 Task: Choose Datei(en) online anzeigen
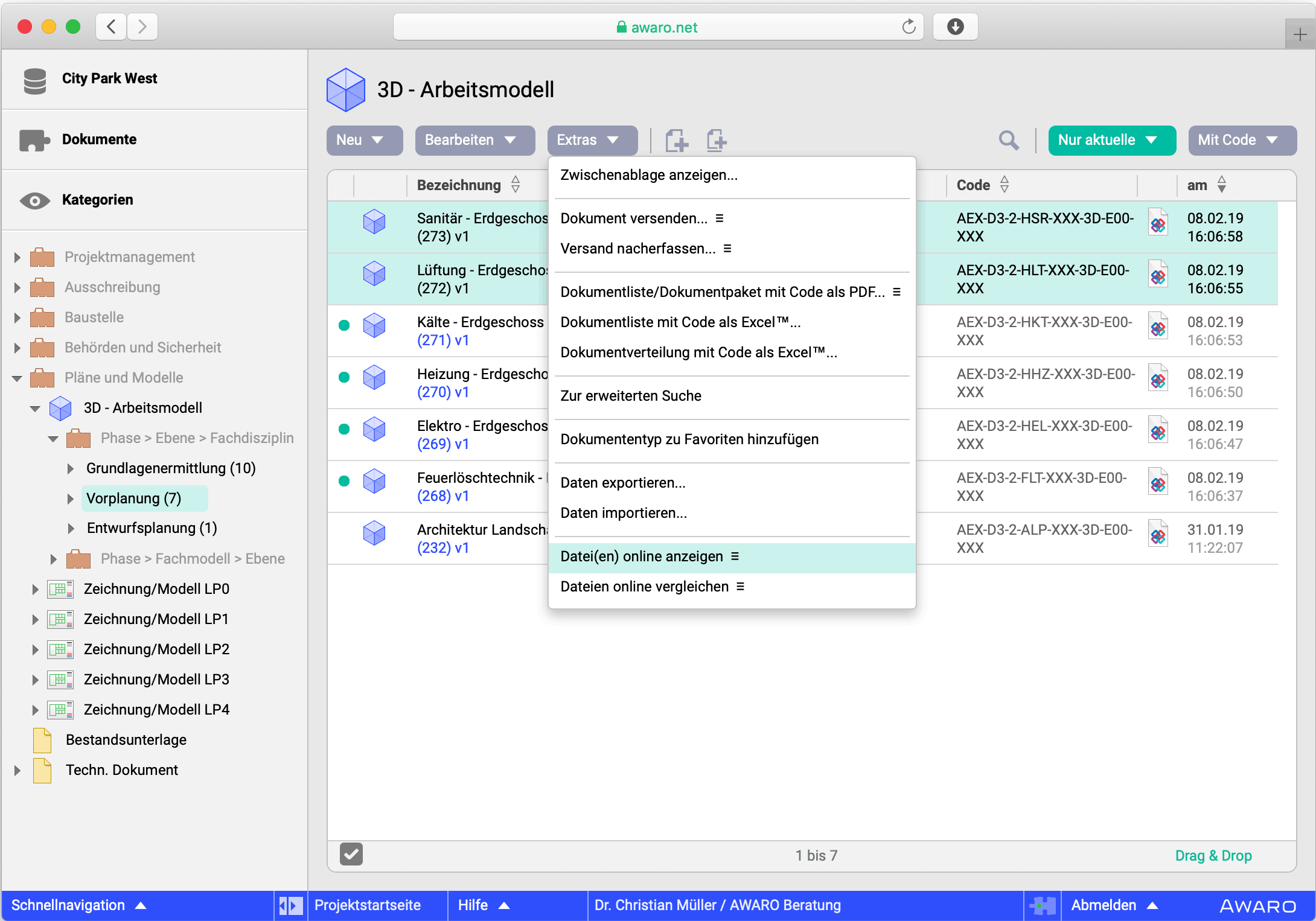pyautogui.click(x=732, y=557)
